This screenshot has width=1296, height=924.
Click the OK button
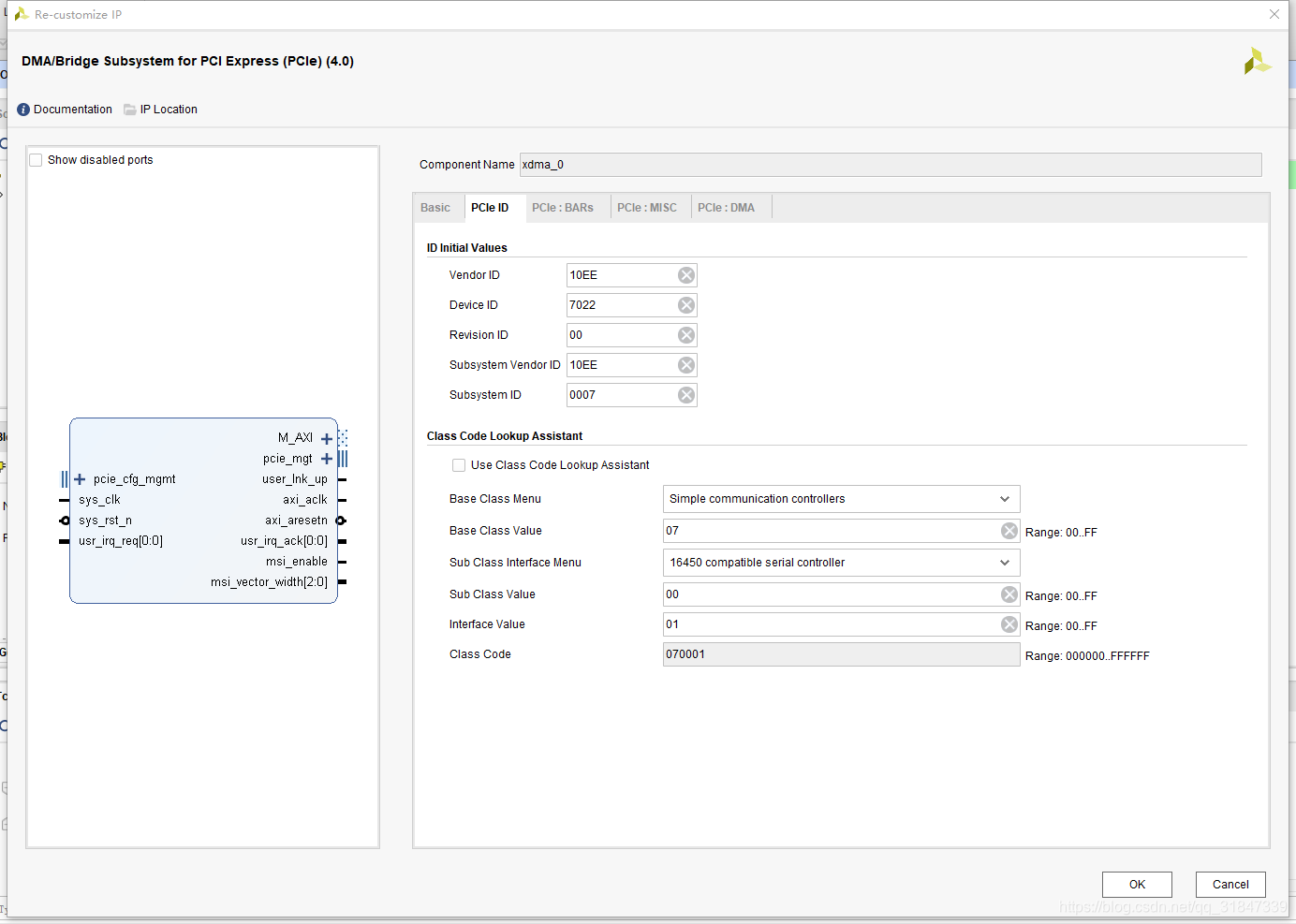click(x=1137, y=885)
